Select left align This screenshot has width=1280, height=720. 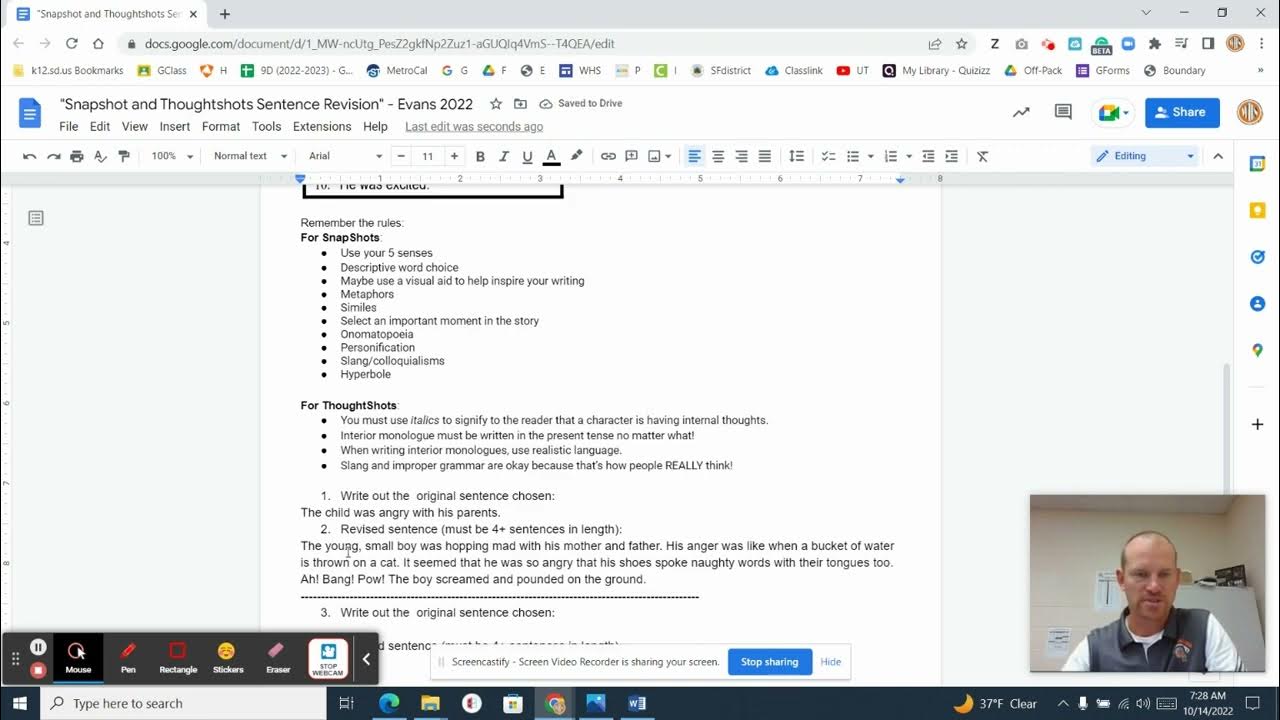[x=694, y=156]
